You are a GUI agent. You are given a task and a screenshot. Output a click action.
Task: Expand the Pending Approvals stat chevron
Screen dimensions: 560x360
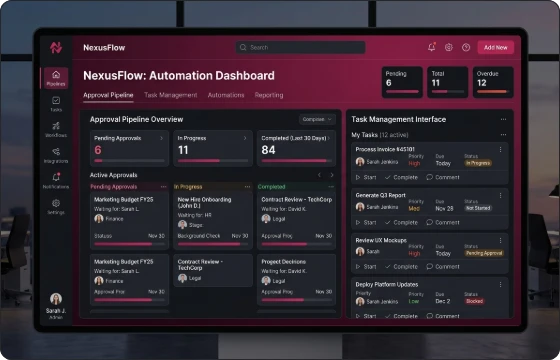click(x=161, y=138)
